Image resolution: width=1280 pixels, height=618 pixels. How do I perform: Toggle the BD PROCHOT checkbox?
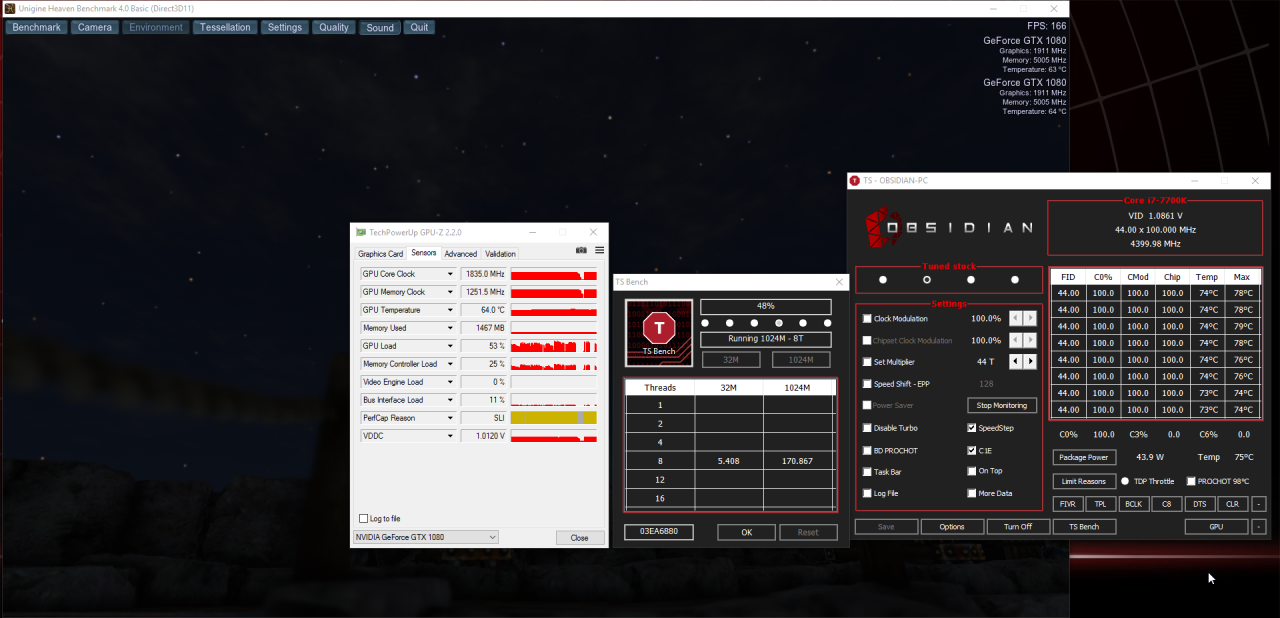click(867, 450)
